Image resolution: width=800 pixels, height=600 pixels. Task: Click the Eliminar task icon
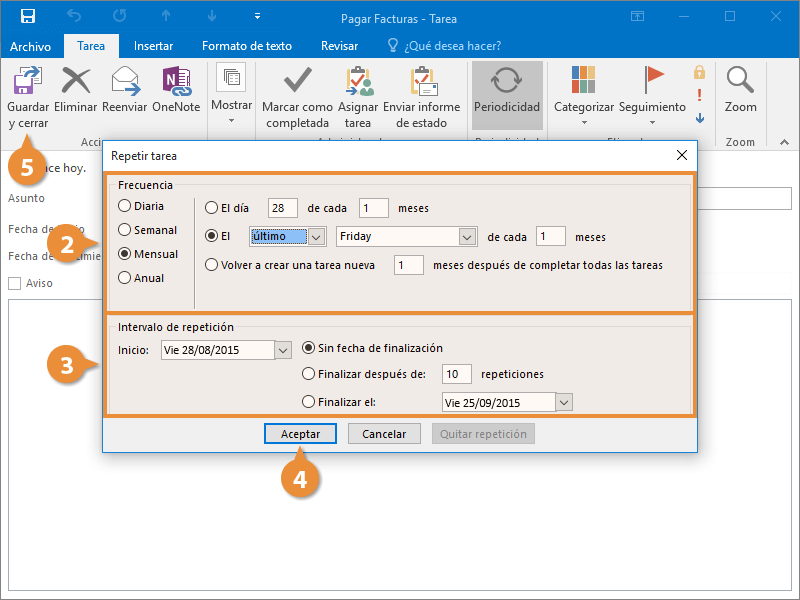[76, 81]
